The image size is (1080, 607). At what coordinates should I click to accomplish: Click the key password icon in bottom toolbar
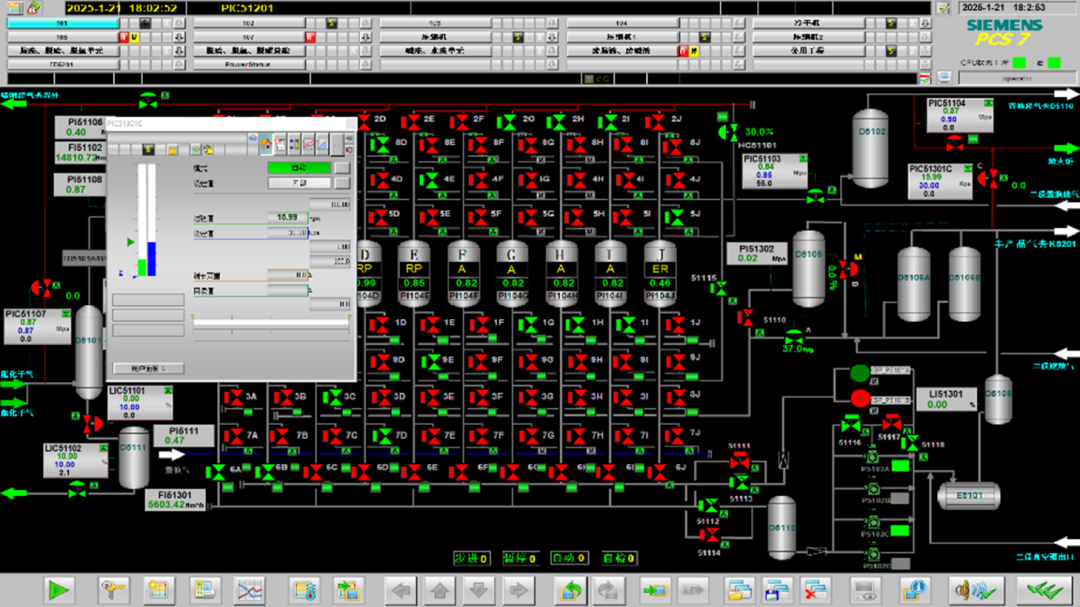pyautogui.click(x=111, y=590)
